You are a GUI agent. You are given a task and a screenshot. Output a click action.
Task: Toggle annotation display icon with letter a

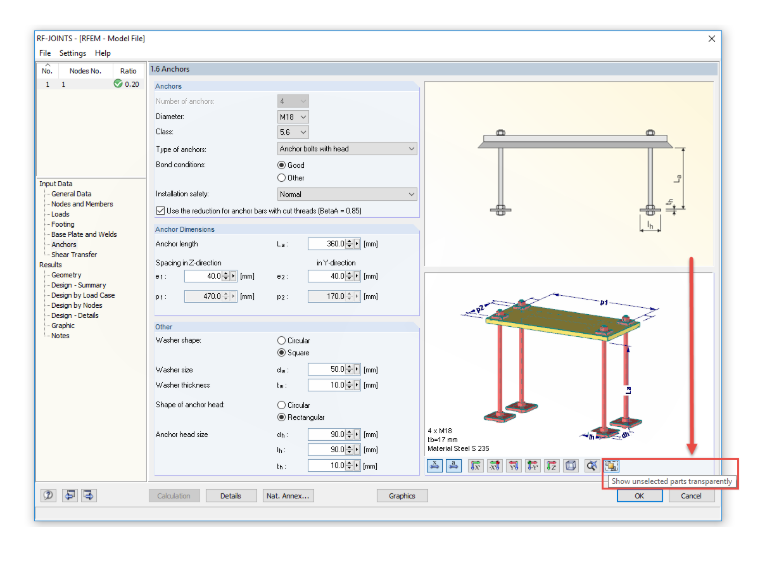click(x=454, y=466)
